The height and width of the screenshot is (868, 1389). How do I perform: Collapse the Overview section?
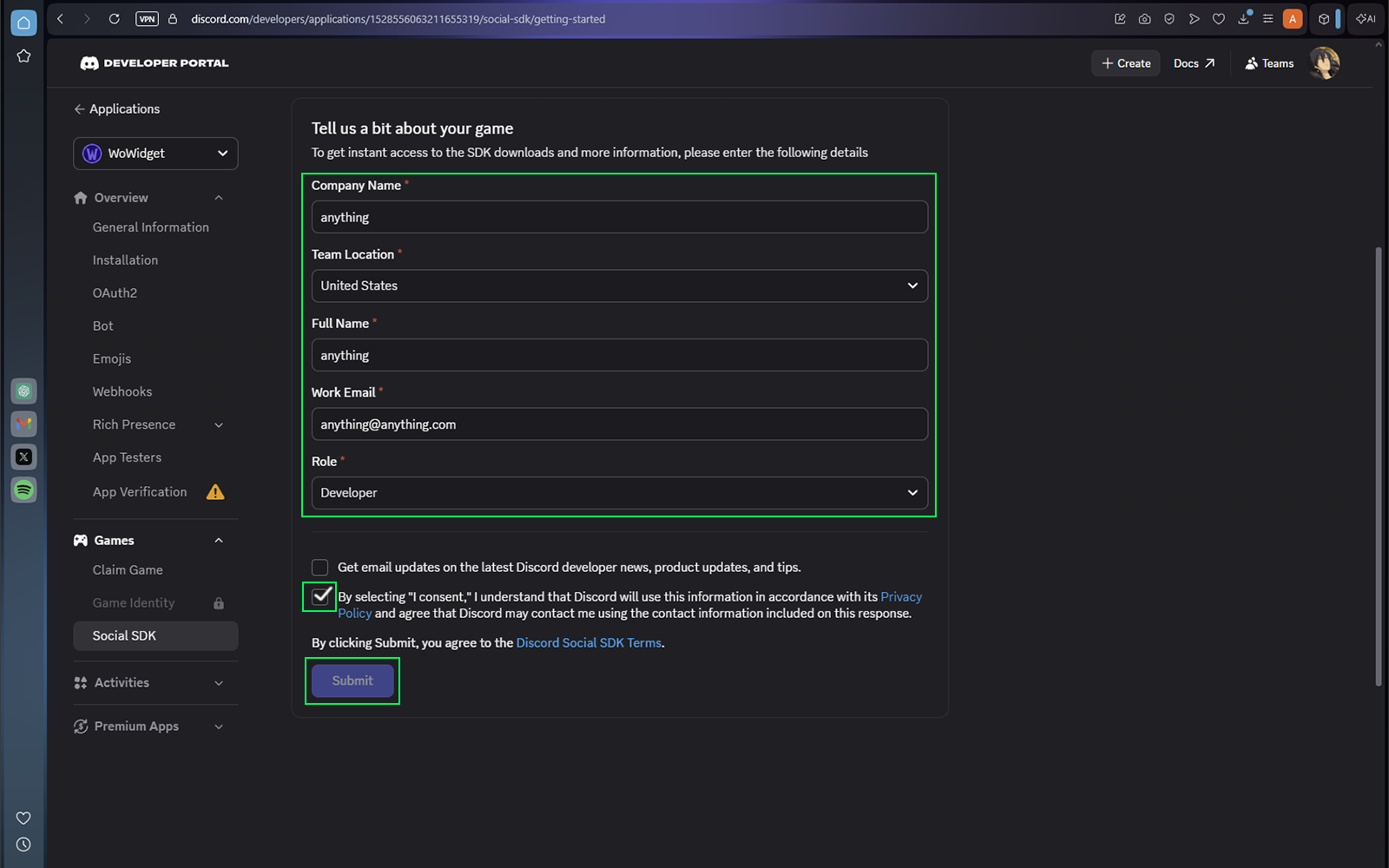point(219,198)
